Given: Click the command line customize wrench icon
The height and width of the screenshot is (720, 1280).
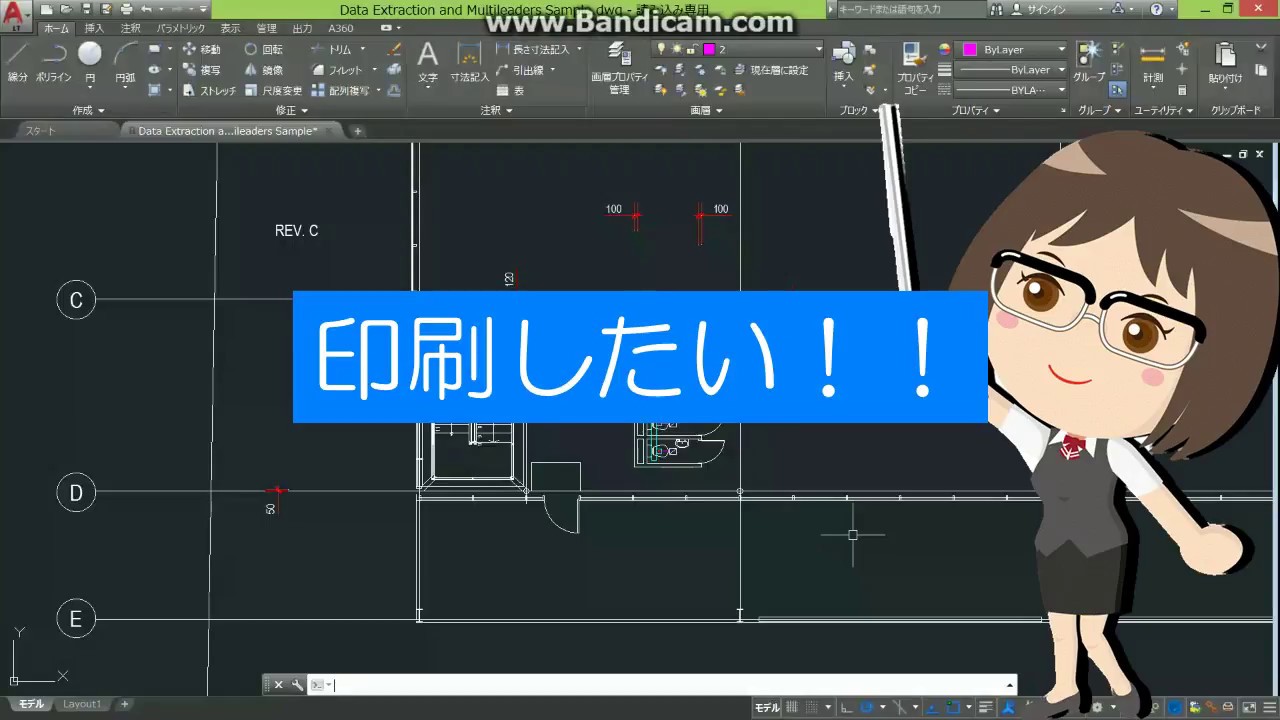Looking at the screenshot, I should click(297, 685).
